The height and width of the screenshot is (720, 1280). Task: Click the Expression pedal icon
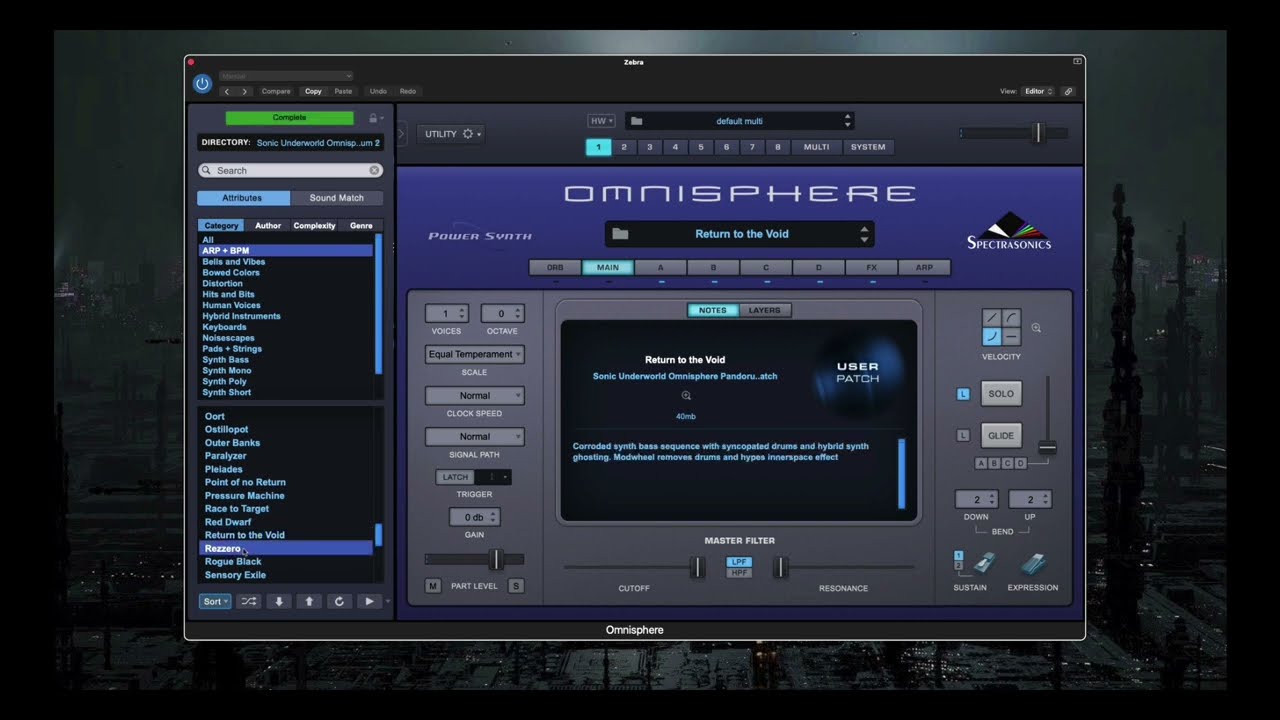[x=1033, y=563]
